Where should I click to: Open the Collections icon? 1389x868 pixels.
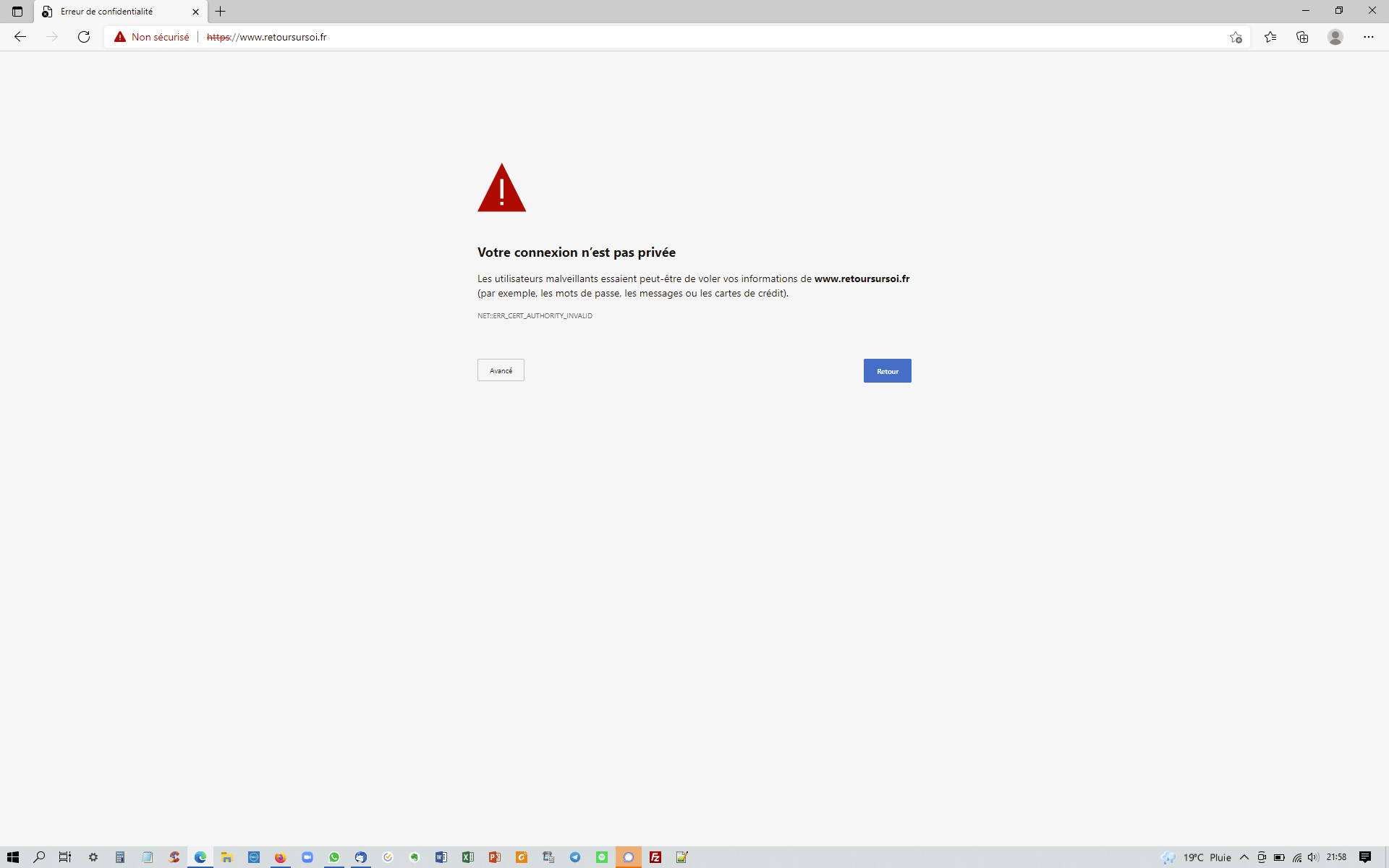pyautogui.click(x=1302, y=37)
